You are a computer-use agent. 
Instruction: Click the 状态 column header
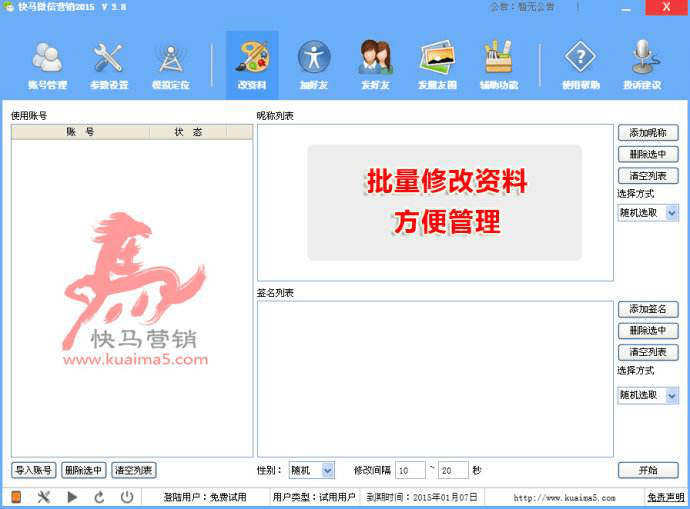click(188, 132)
